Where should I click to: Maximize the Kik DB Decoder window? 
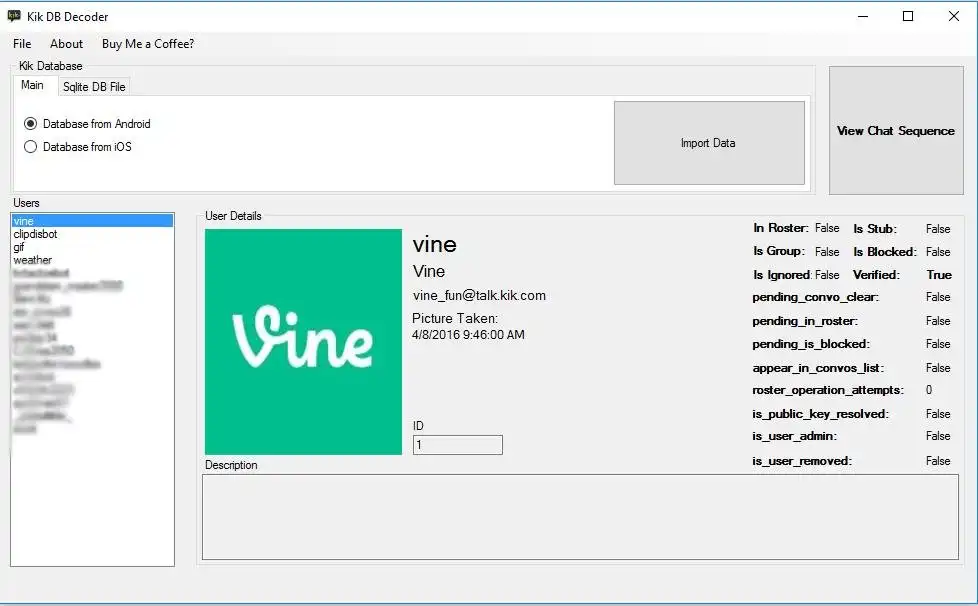908,16
